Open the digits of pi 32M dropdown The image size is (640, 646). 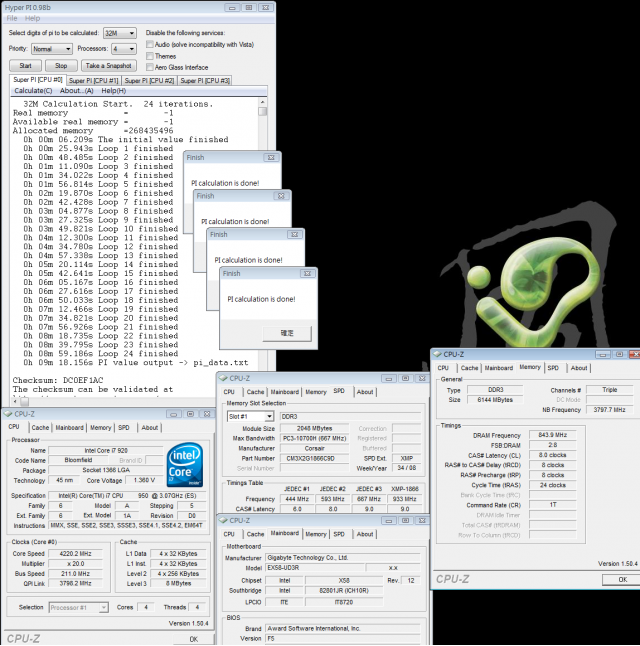(120, 33)
